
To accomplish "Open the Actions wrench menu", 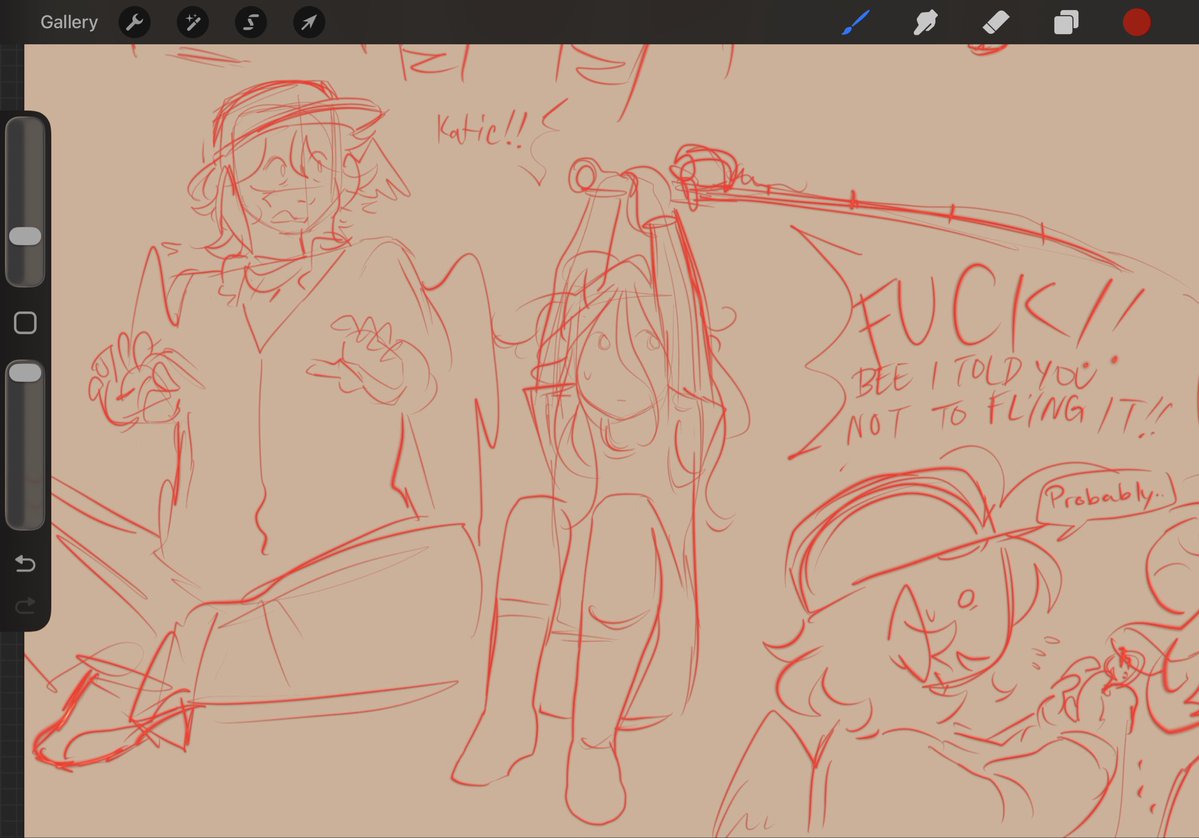I will click(x=135, y=22).
